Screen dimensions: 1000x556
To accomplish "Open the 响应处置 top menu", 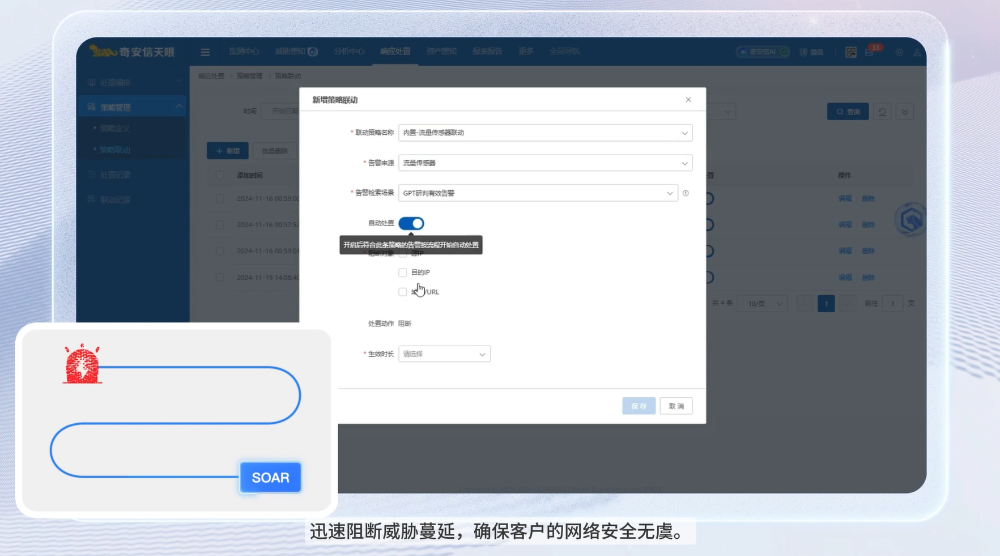I will (395, 52).
